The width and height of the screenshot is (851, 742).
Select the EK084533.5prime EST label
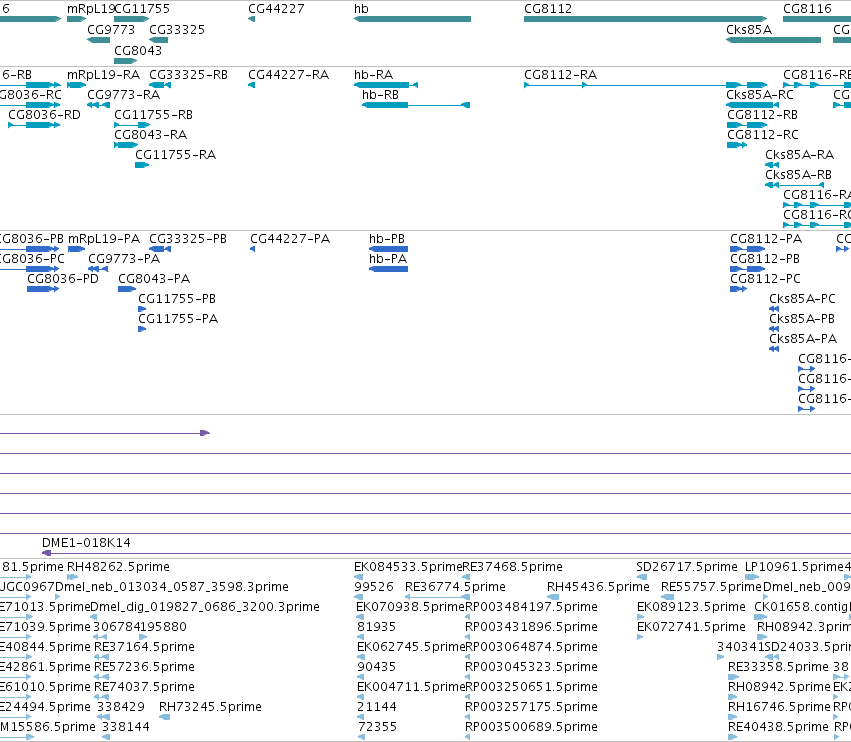click(x=408, y=567)
